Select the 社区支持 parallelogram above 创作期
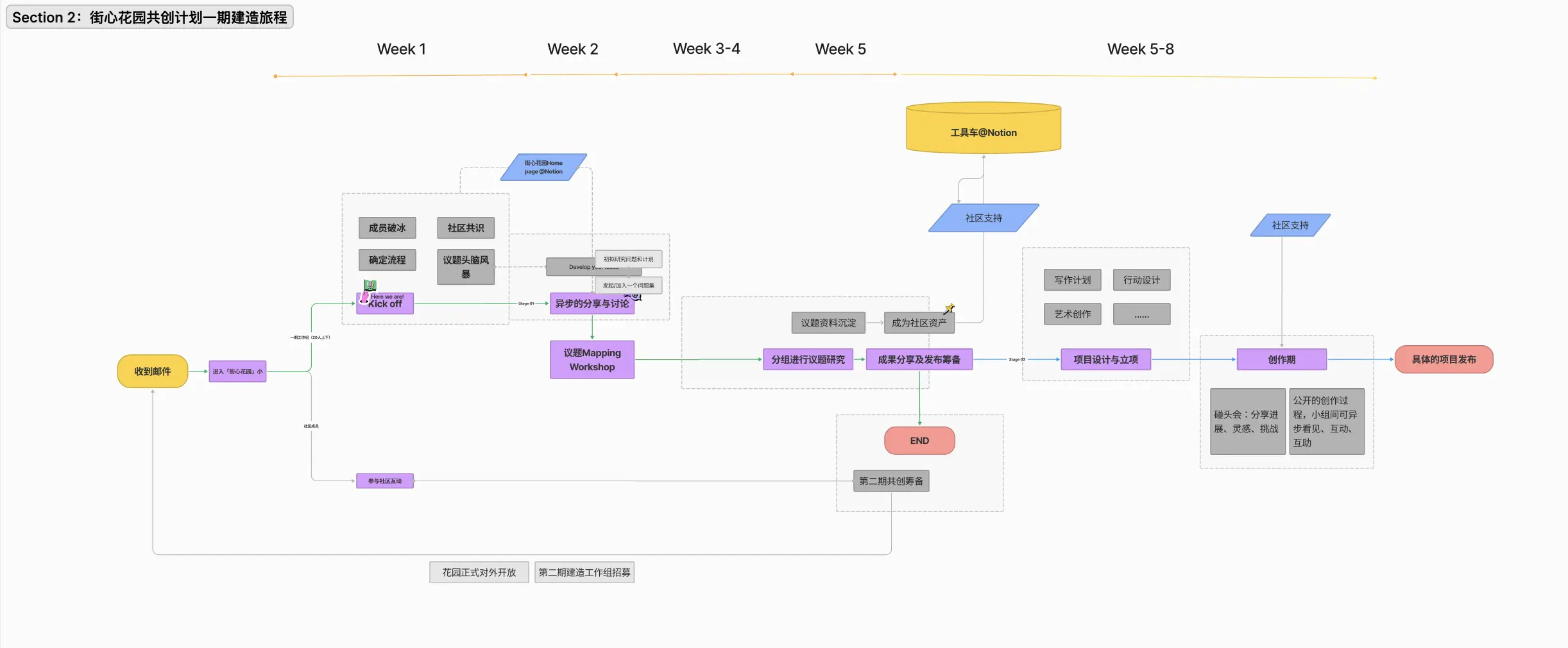1568x648 pixels. pos(1290,225)
